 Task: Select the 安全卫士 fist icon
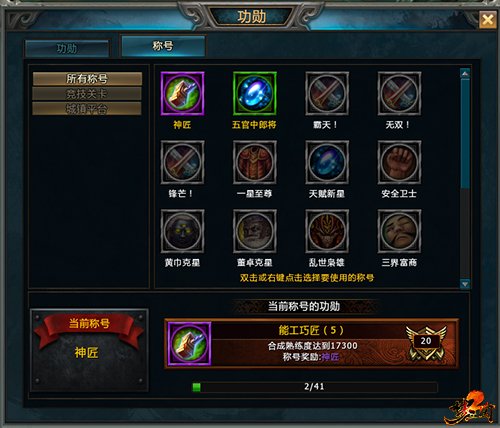(x=399, y=162)
